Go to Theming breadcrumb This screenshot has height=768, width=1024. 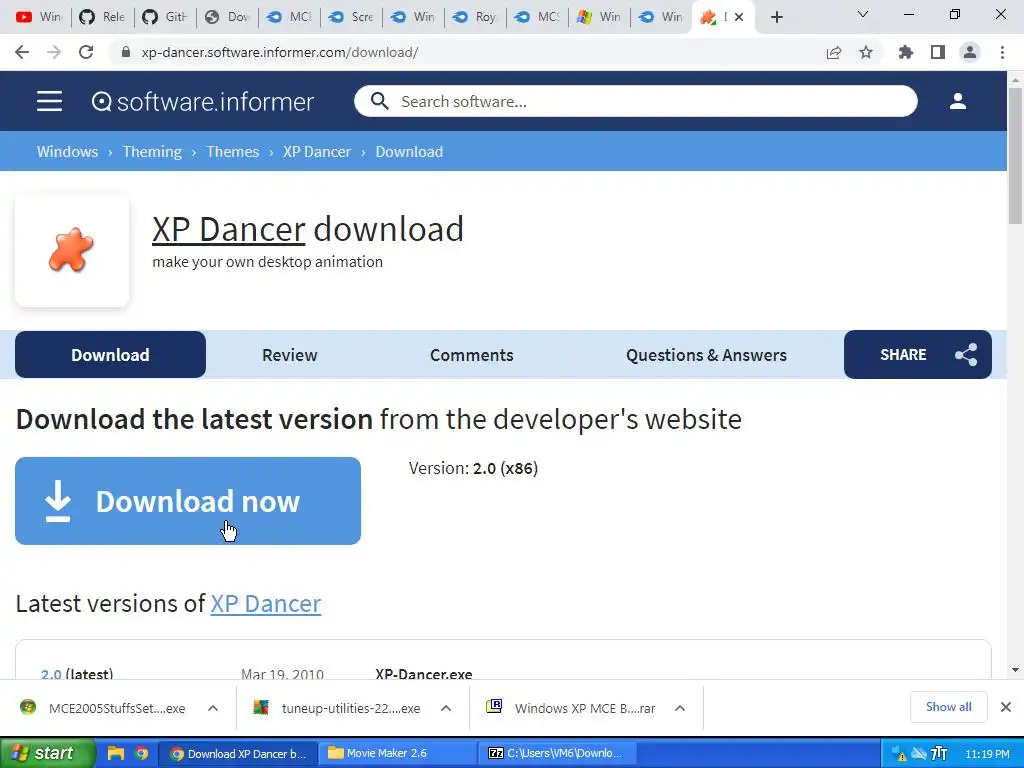(x=152, y=152)
